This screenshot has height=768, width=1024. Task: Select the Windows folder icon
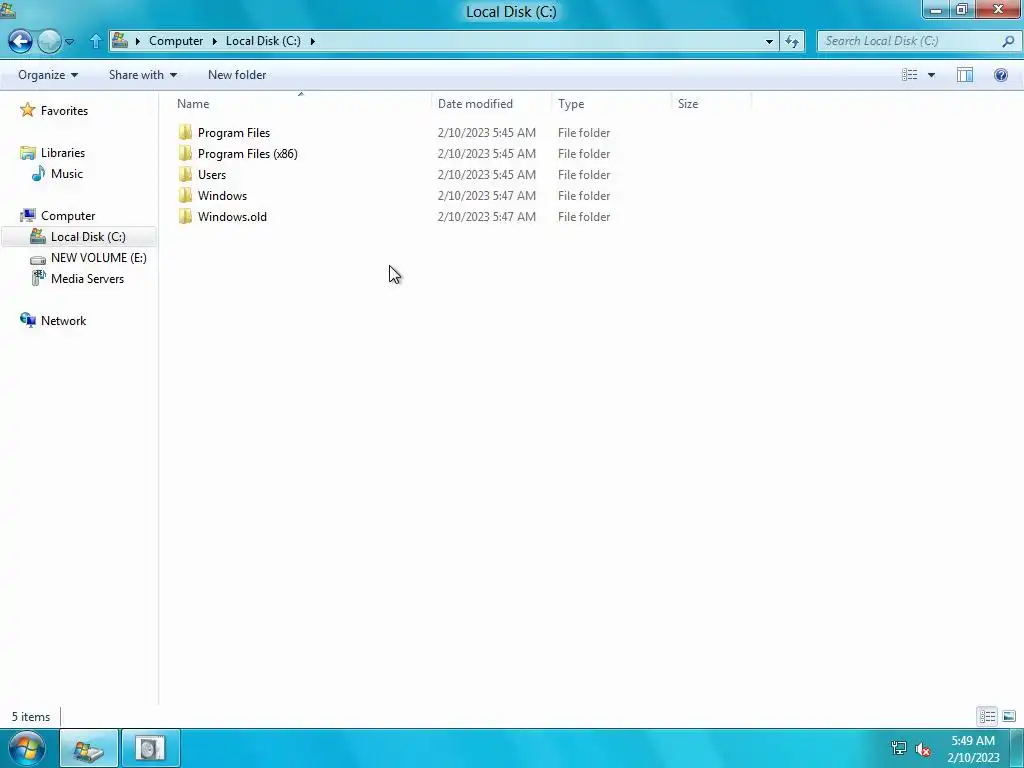pos(185,195)
